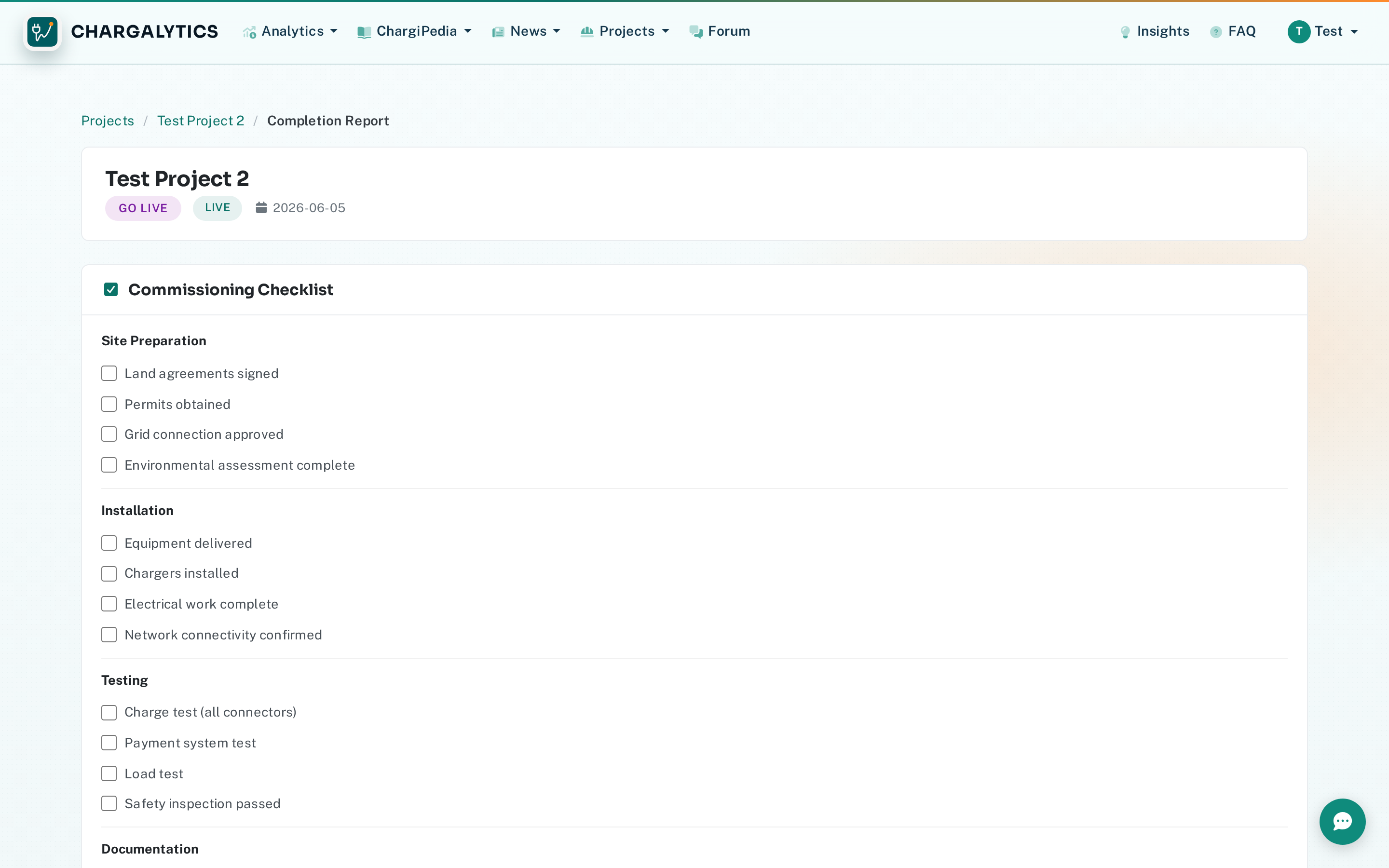The image size is (1389, 868).
Task: Click the Installation section heading
Action: click(137, 510)
